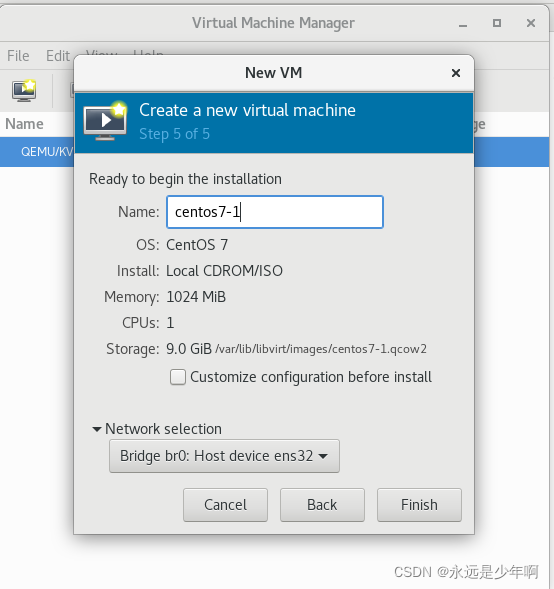The image size is (554, 589).
Task: Click the Create new virtual machine toolbar icon
Action: pyautogui.click(x=24, y=91)
